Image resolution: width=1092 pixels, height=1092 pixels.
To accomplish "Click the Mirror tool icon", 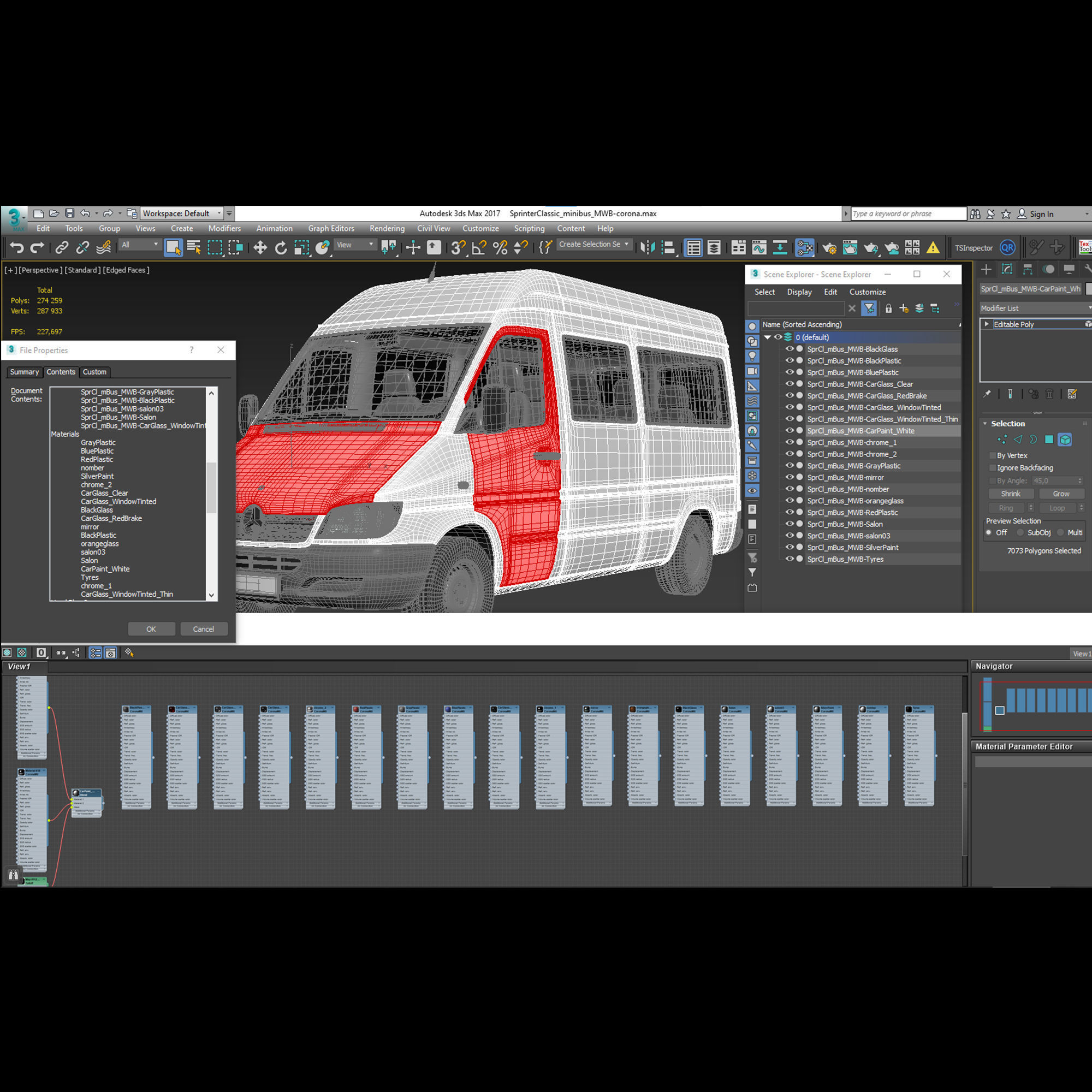I will tap(648, 247).
